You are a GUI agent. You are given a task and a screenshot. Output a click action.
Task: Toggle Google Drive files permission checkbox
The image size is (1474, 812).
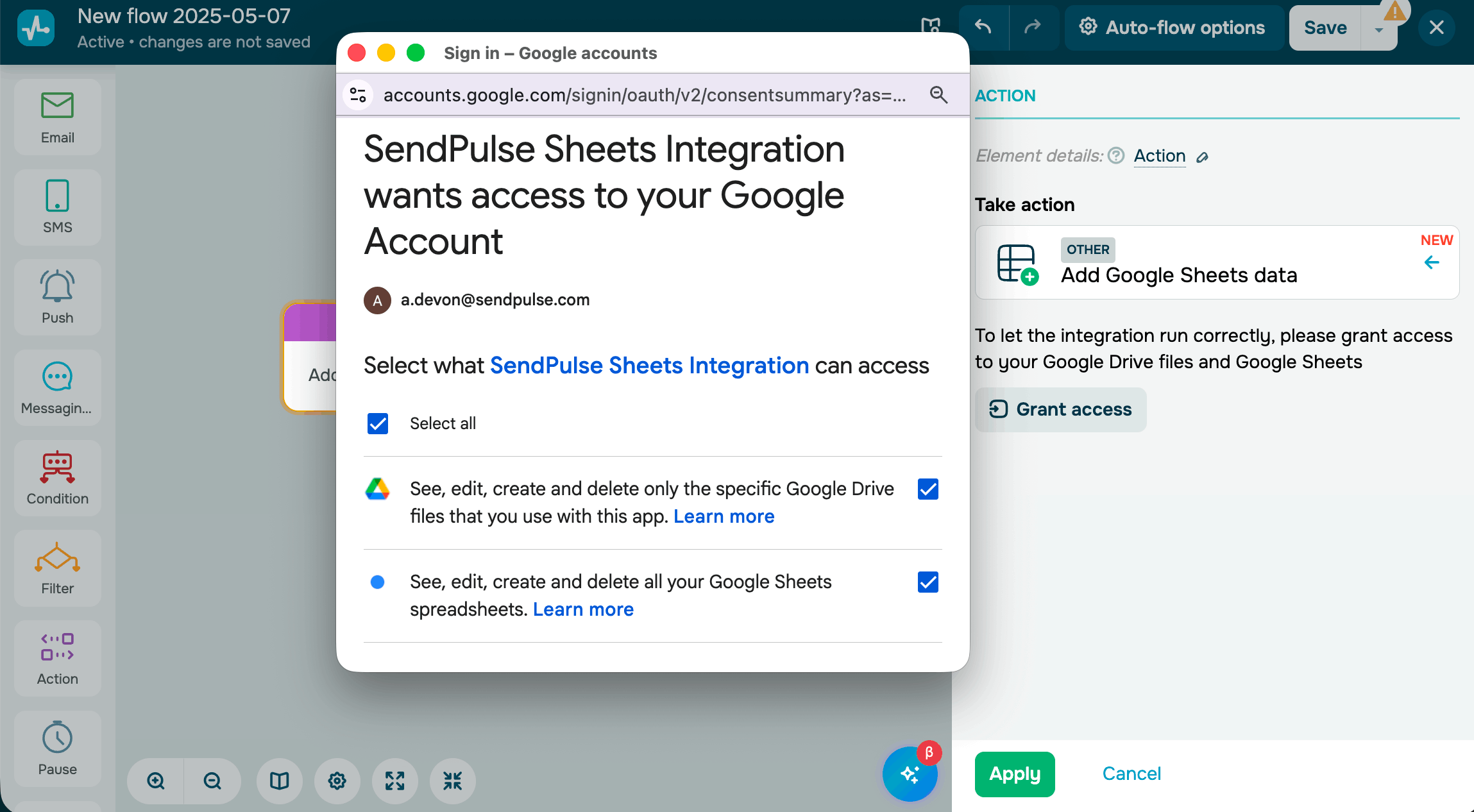point(928,489)
